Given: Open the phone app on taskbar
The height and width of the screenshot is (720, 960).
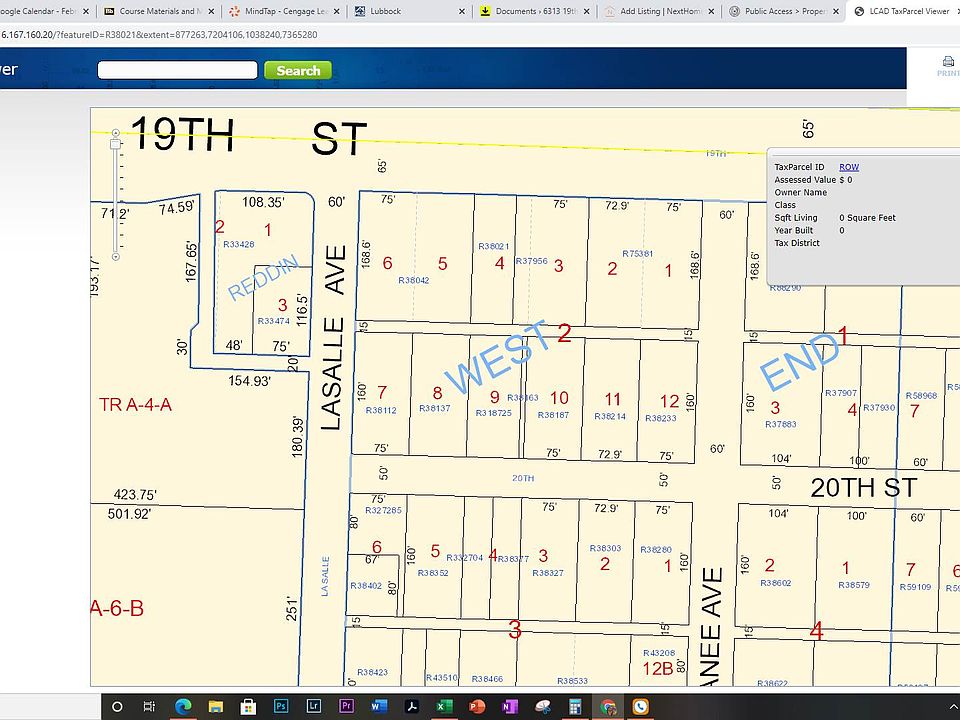Looking at the screenshot, I should 640,707.
